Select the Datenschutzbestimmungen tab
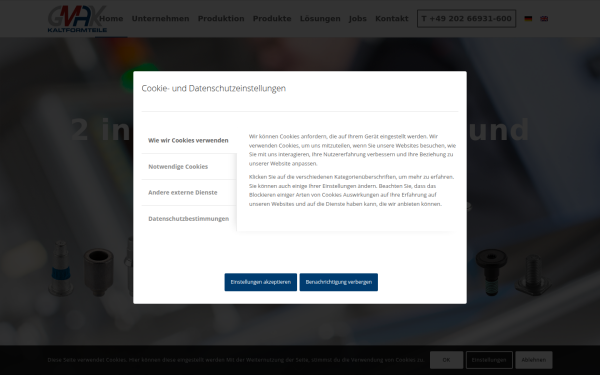The height and width of the screenshot is (375, 600). [189, 218]
